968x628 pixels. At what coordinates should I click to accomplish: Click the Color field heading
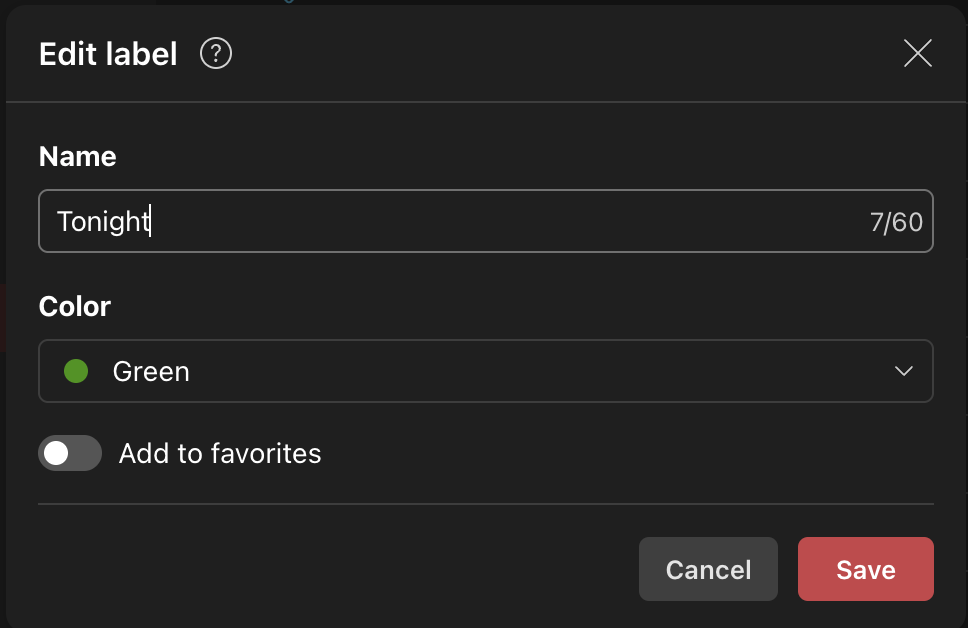pyautogui.click(x=74, y=306)
